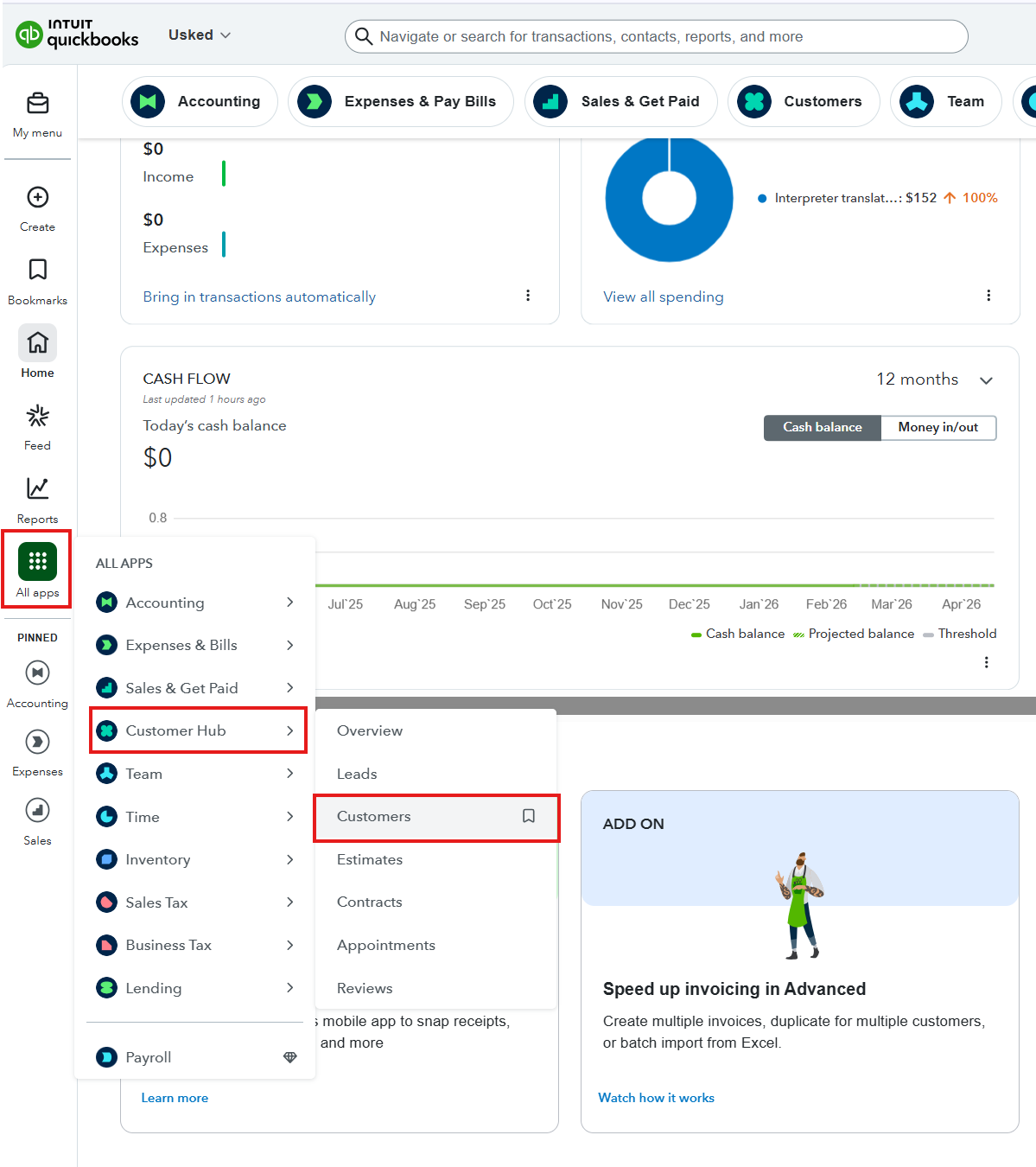This screenshot has height=1167, width=1036.
Task: Click the Lending icon in All Apps
Action: click(x=107, y=988)
